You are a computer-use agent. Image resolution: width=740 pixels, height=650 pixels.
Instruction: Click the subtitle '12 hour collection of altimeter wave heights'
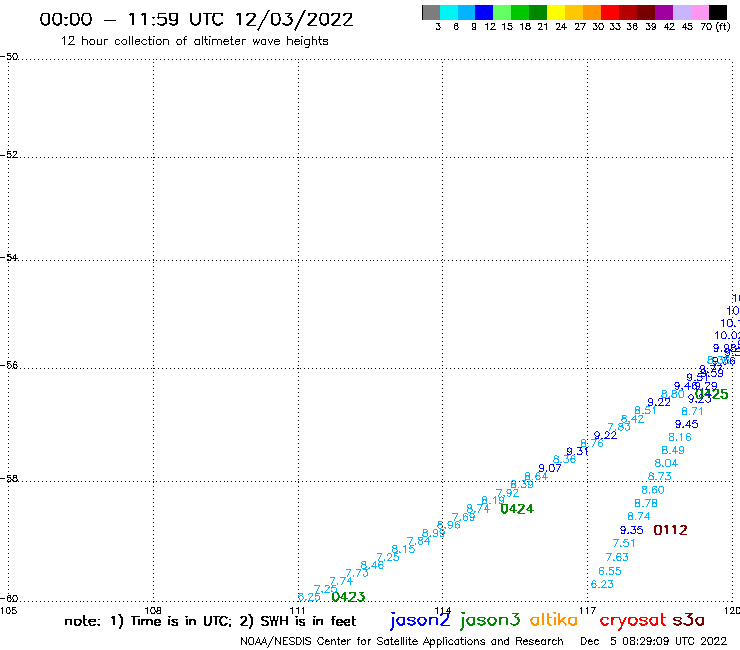click(194, 41)
